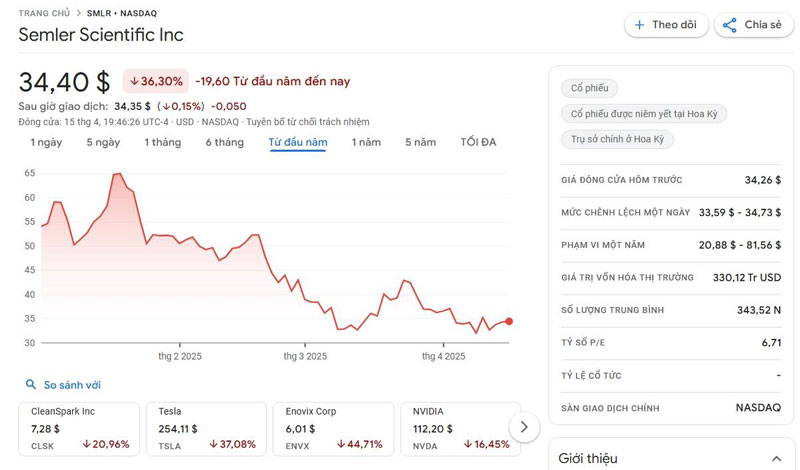Image resolution: width=800 pixels, height=470 pixels.
Task: Click the 36,30% decline badge
Action: coord(156,81)
